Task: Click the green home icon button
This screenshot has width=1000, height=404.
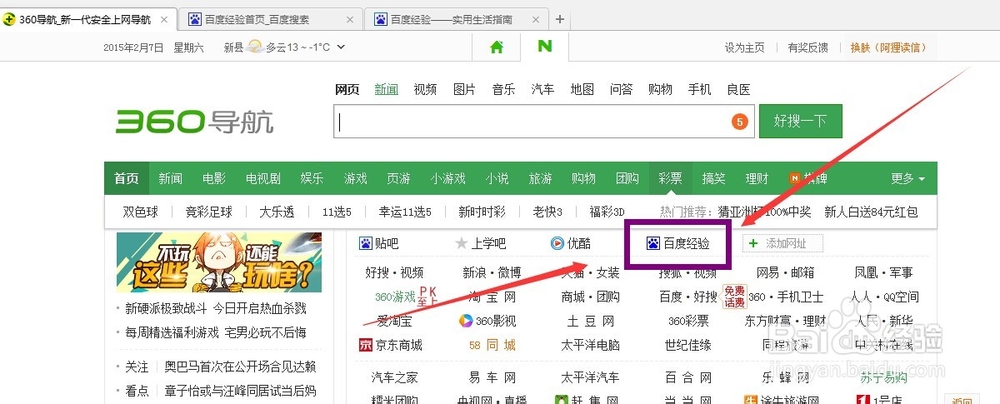Action: [x=496, y=47]
